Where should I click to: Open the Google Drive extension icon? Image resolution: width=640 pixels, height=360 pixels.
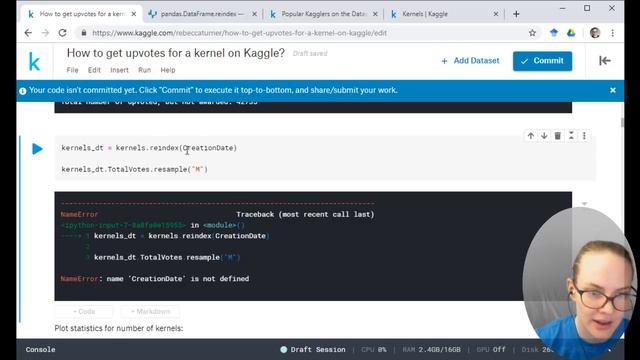tap(571, 33)
